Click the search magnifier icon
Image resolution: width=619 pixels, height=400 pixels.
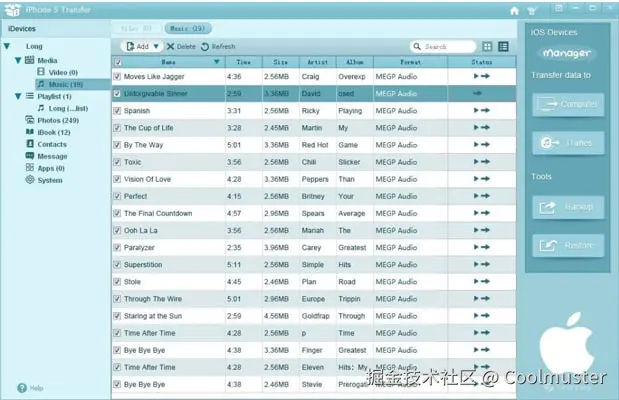pos(417,47)
